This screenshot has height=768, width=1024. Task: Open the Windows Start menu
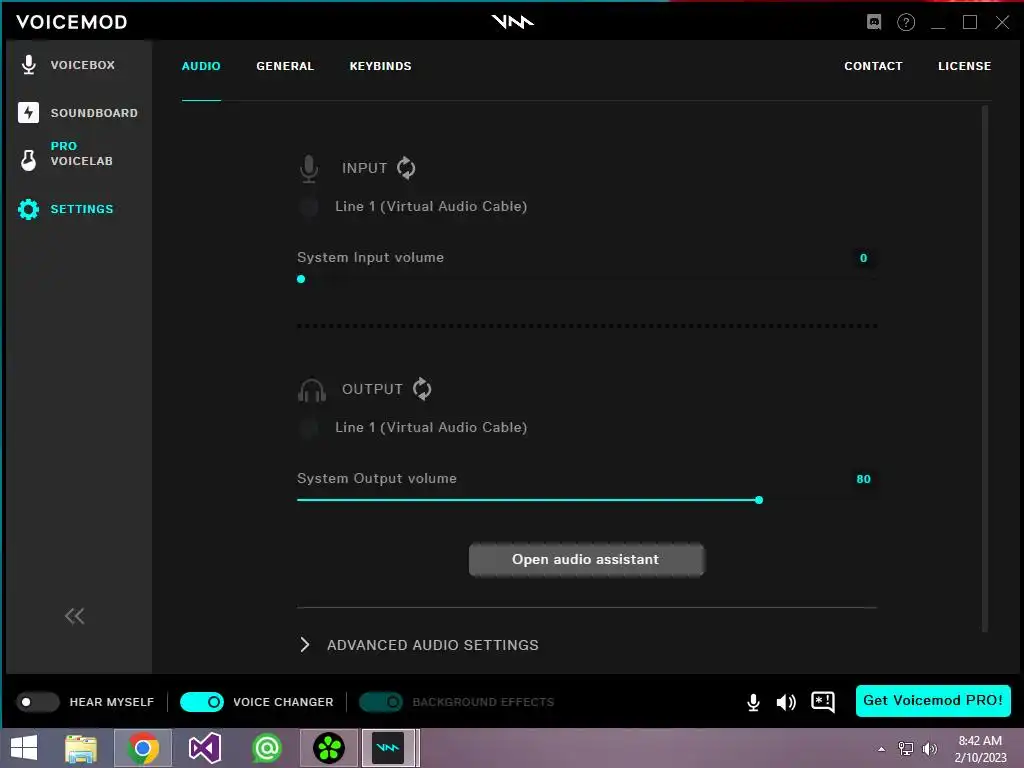(24, 748)
